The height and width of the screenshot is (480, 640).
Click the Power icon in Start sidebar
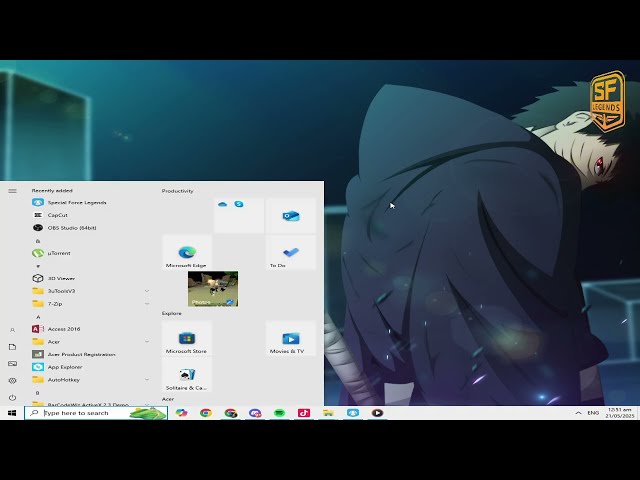click(x=12, y=398)
